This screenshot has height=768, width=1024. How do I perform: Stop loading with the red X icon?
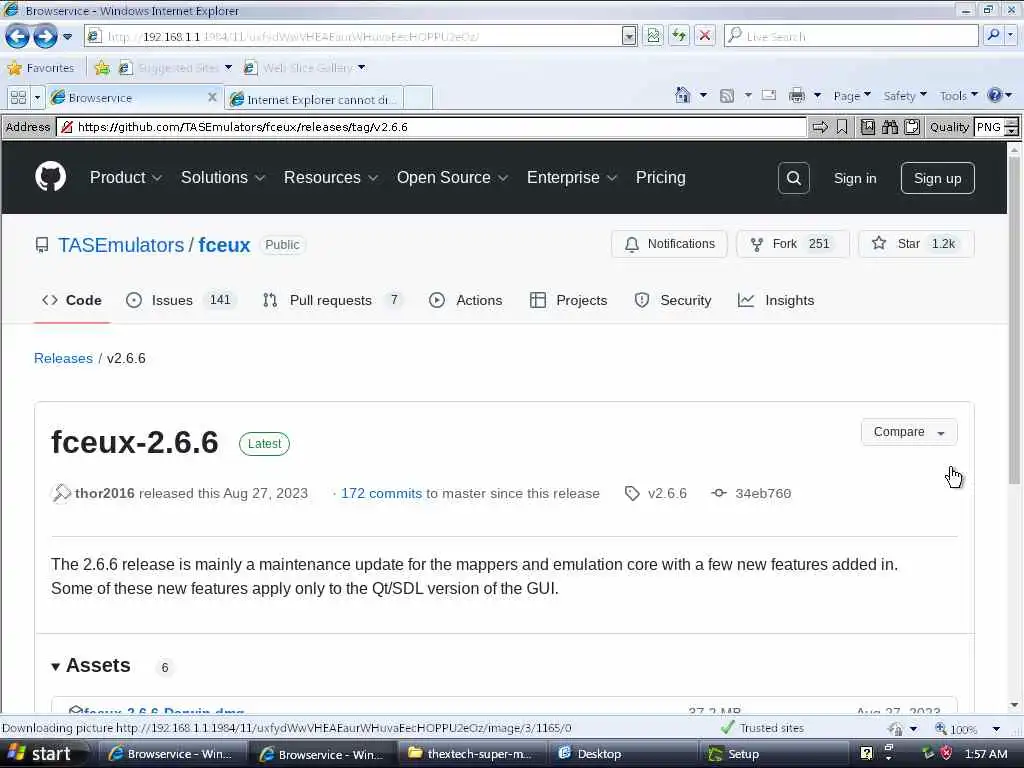[x=705, y=36]
